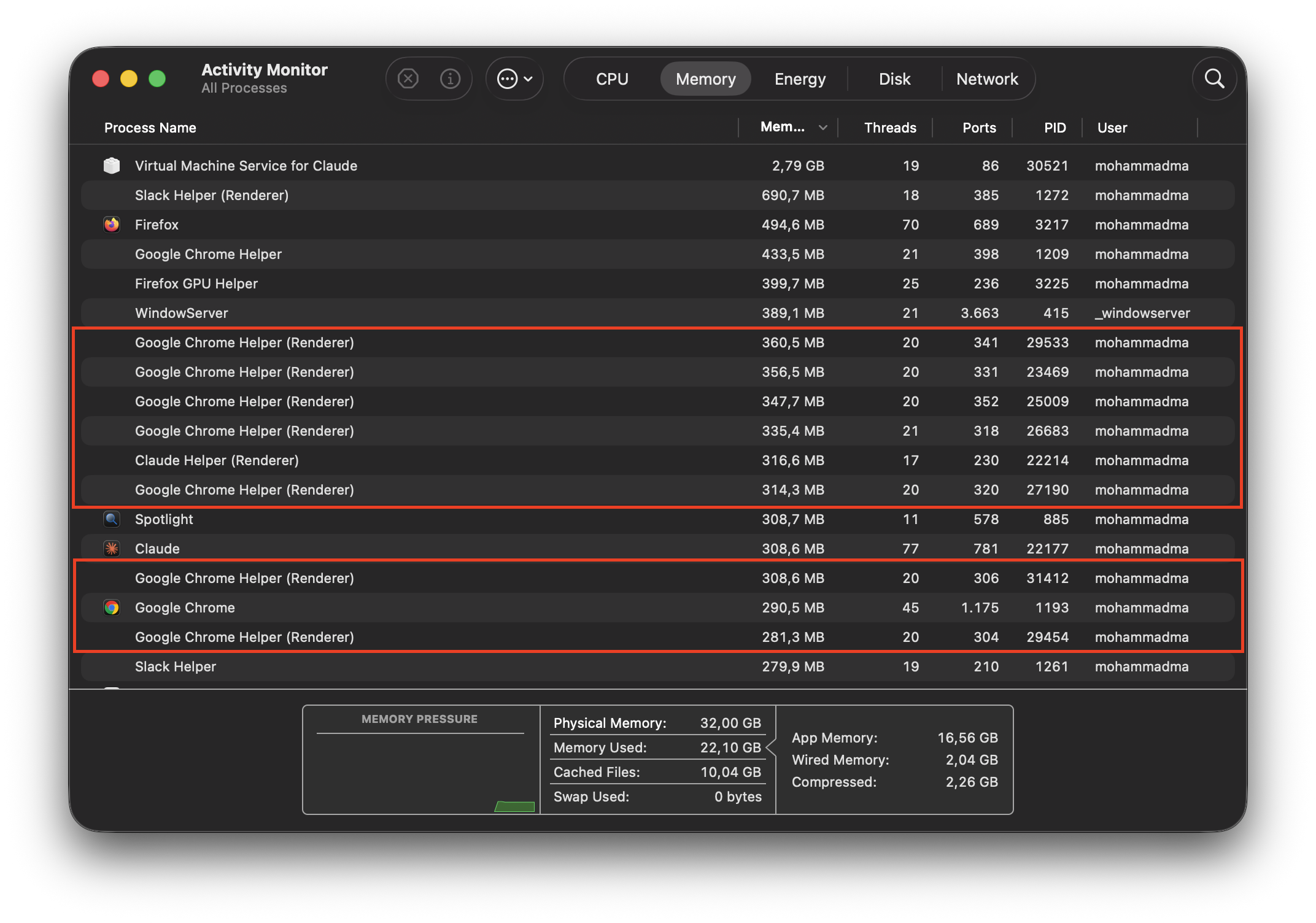Select Chrome Helper (Renderer) PID 27190
The image size is (1316, 923).
pos(658,490)
